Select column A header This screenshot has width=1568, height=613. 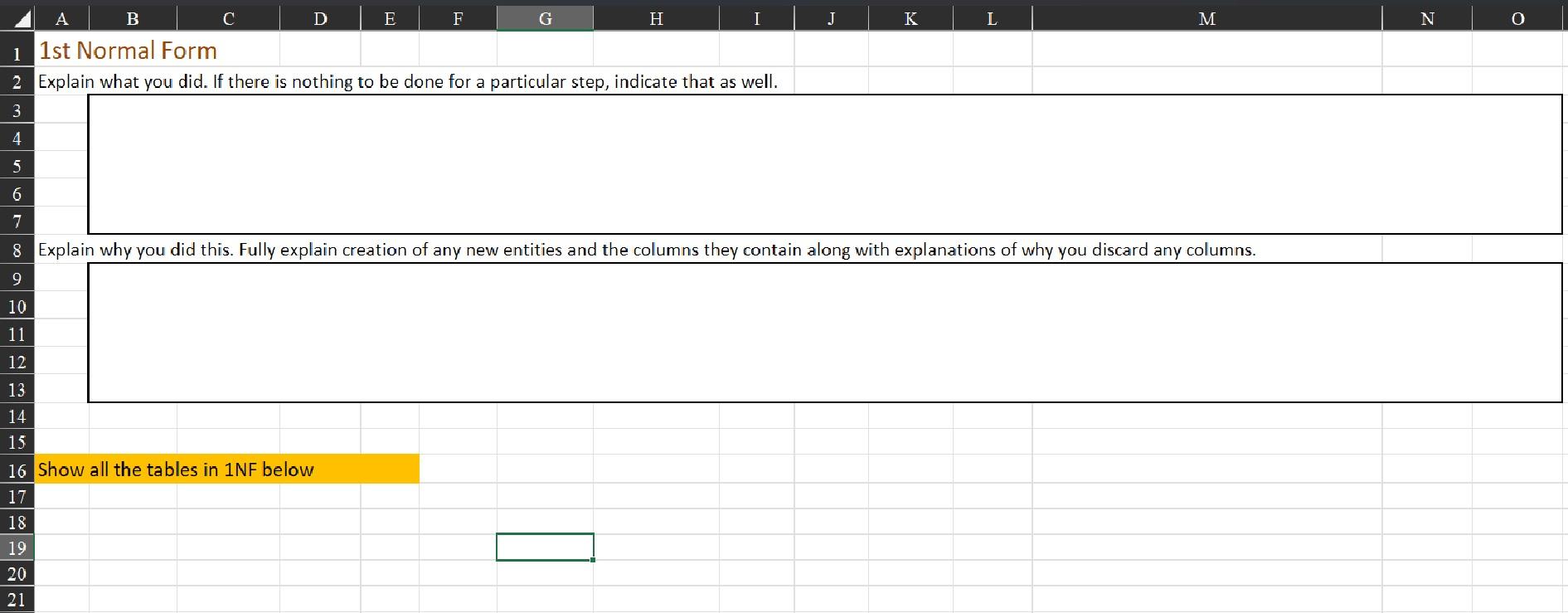tap(61, 18)
